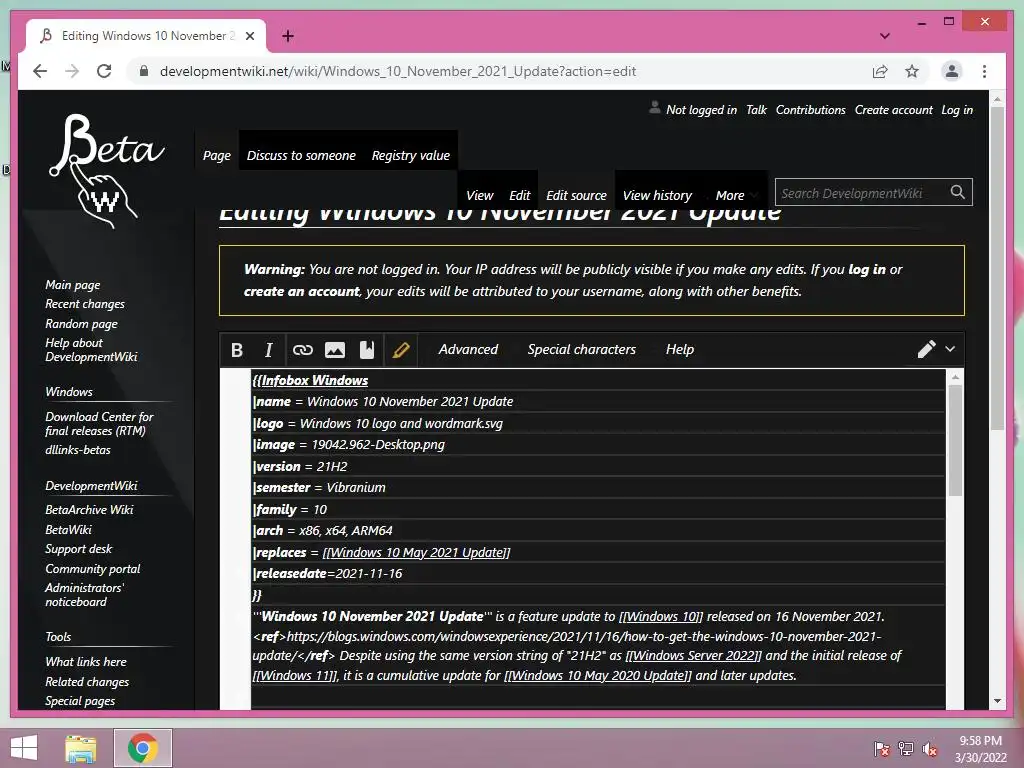Open the editor switch pencil dropdown
The width and height of the screenshot is (1024, 768).
(936, 349)
